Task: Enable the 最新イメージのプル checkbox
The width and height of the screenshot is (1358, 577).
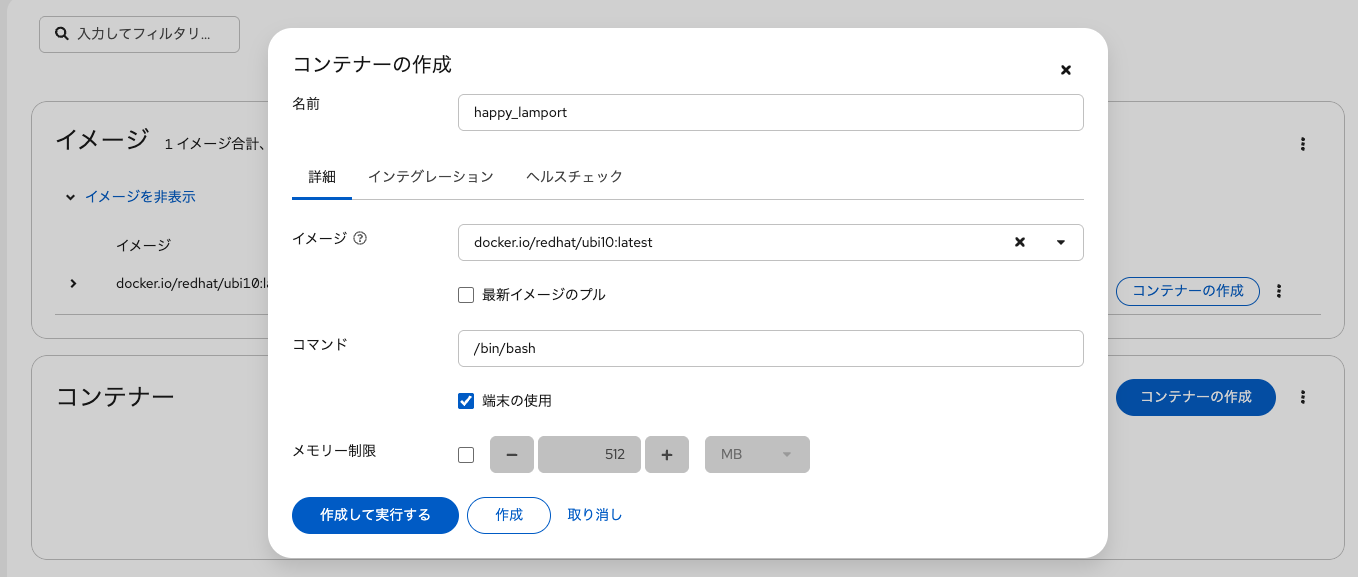Action: (465, 294)
